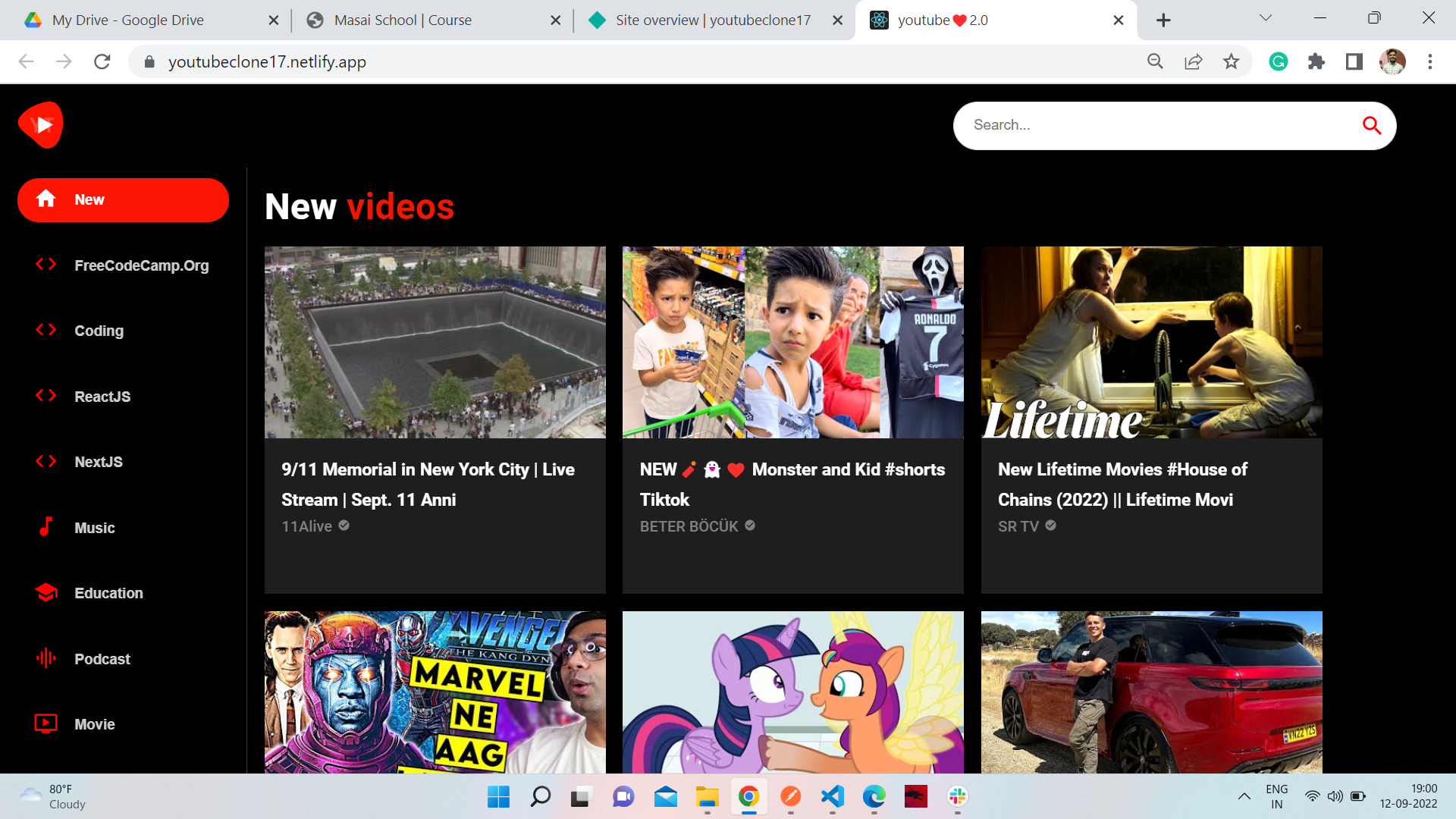Click the share page icon
The height and width of the screenshot is (819, 1456).
point(1194,61)
